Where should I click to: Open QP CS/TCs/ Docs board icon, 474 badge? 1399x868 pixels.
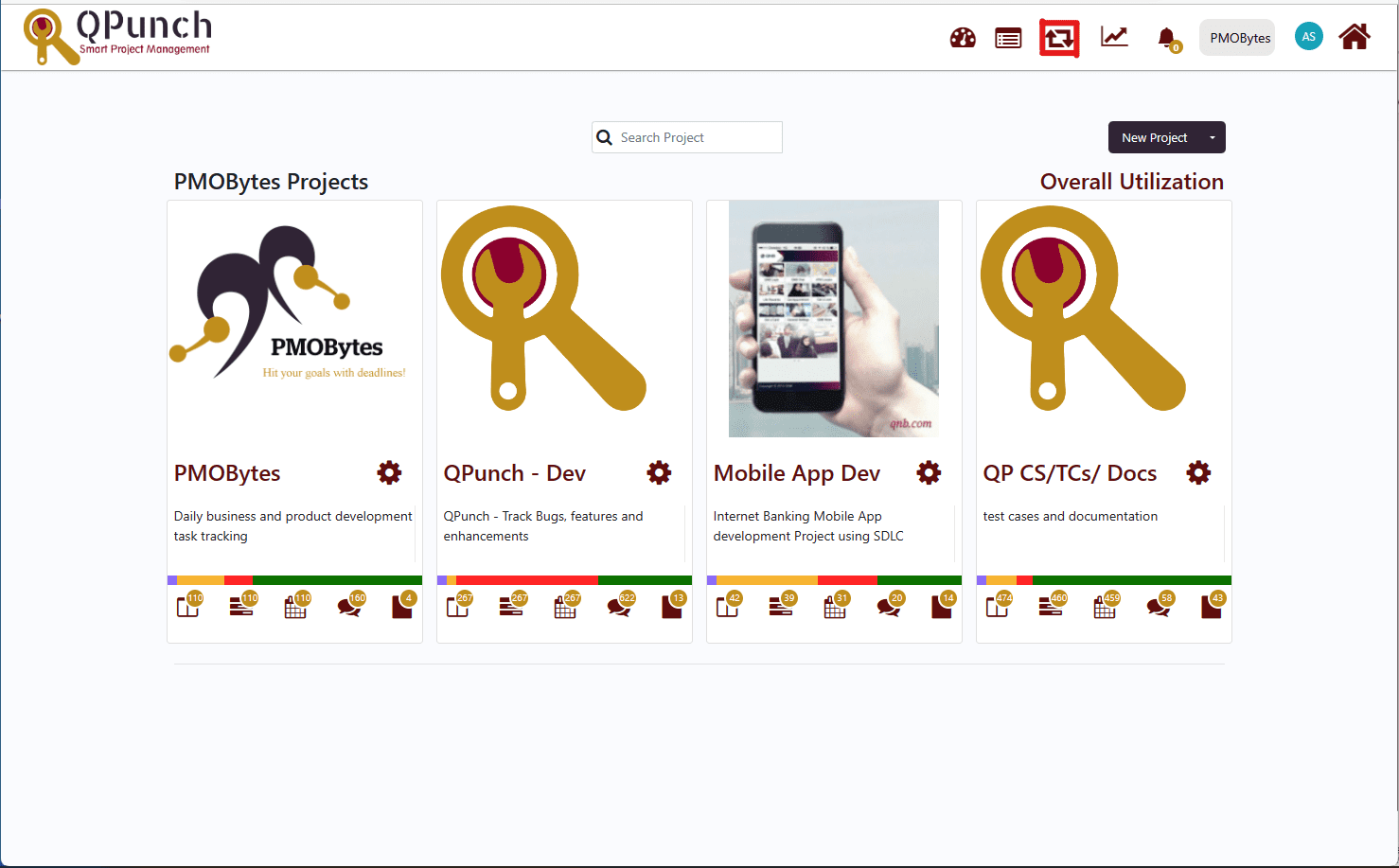999,606
